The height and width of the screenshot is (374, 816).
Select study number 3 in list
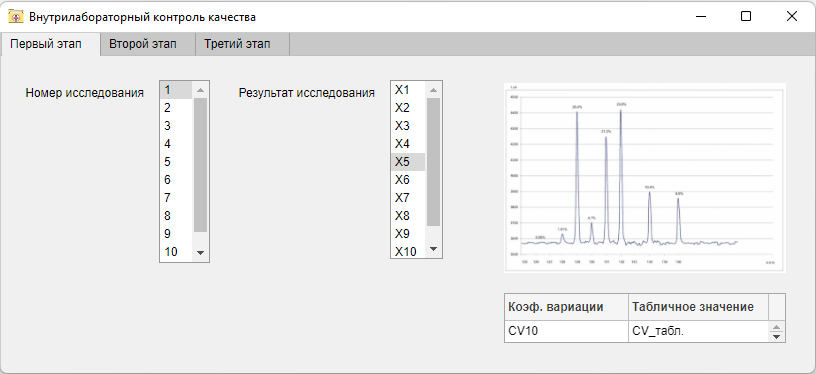pos(176,126)
